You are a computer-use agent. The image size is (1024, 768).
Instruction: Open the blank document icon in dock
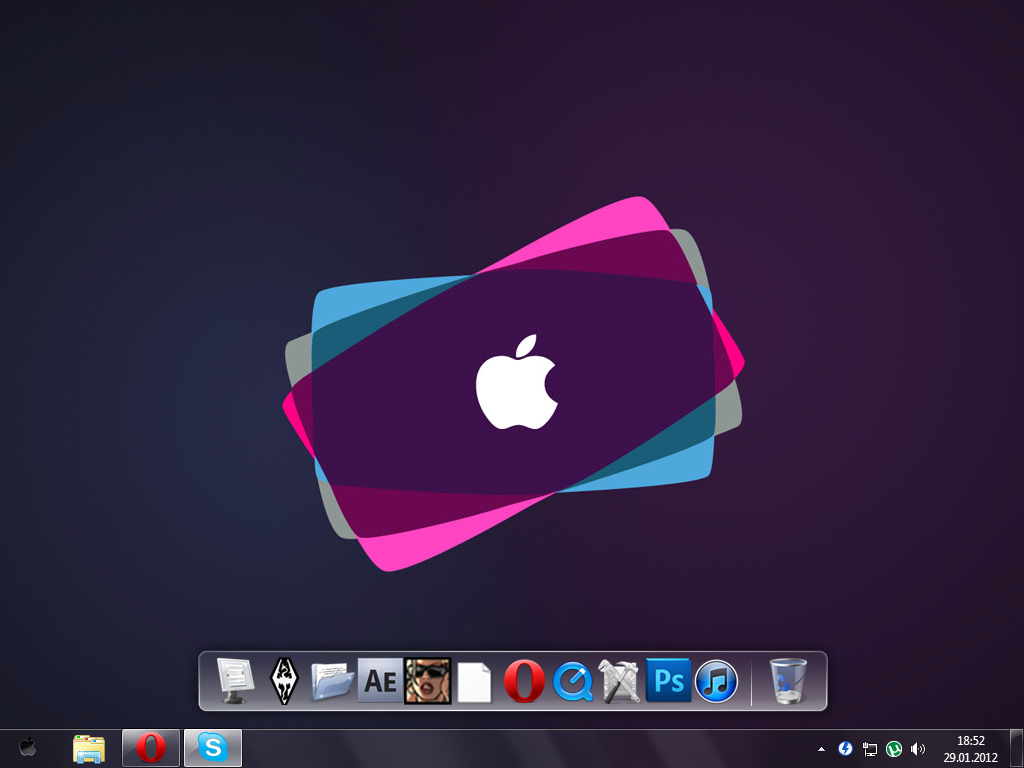pyautogui.click(x=474, y=682)
